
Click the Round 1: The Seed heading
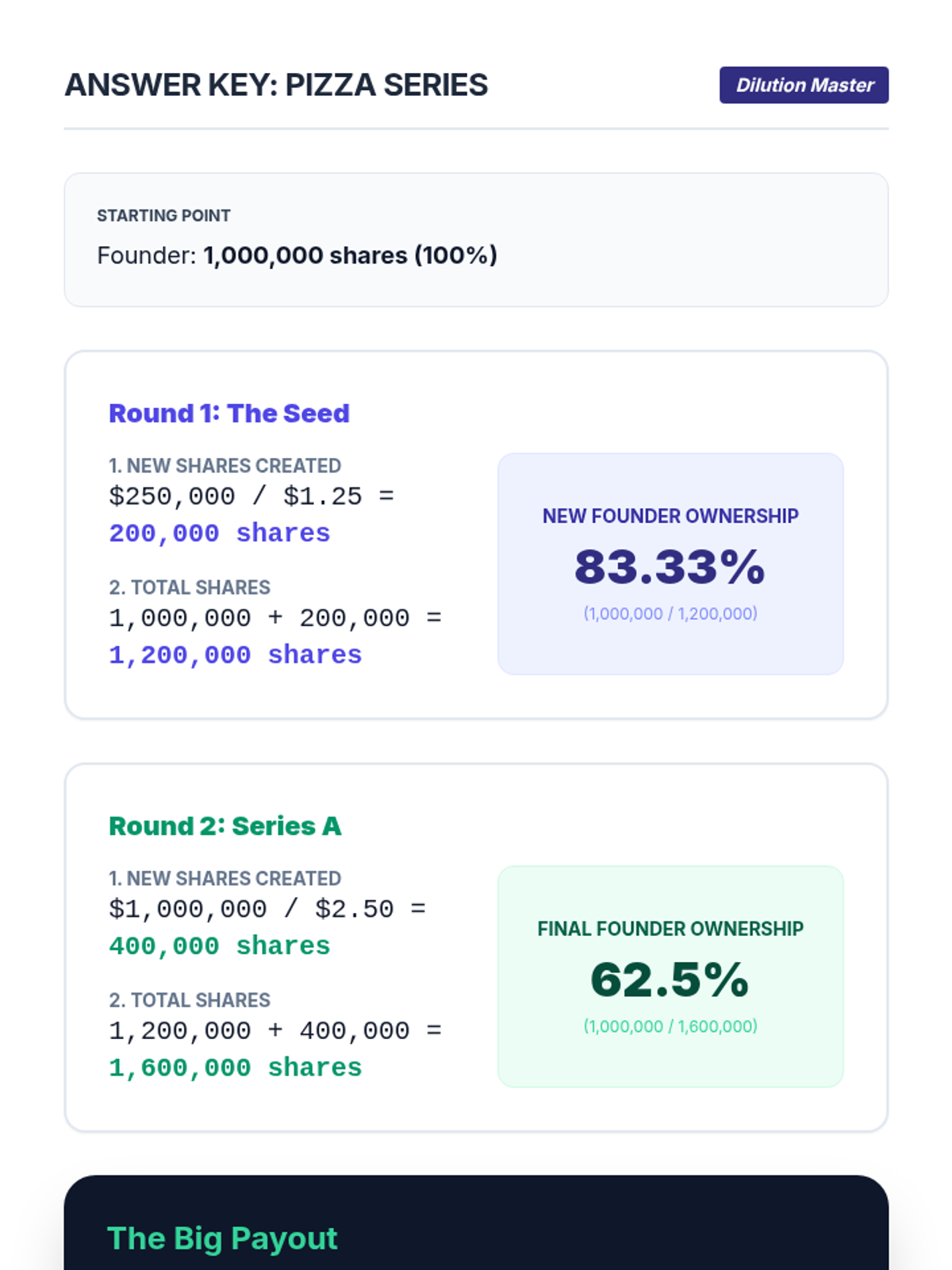click(228, 414)
